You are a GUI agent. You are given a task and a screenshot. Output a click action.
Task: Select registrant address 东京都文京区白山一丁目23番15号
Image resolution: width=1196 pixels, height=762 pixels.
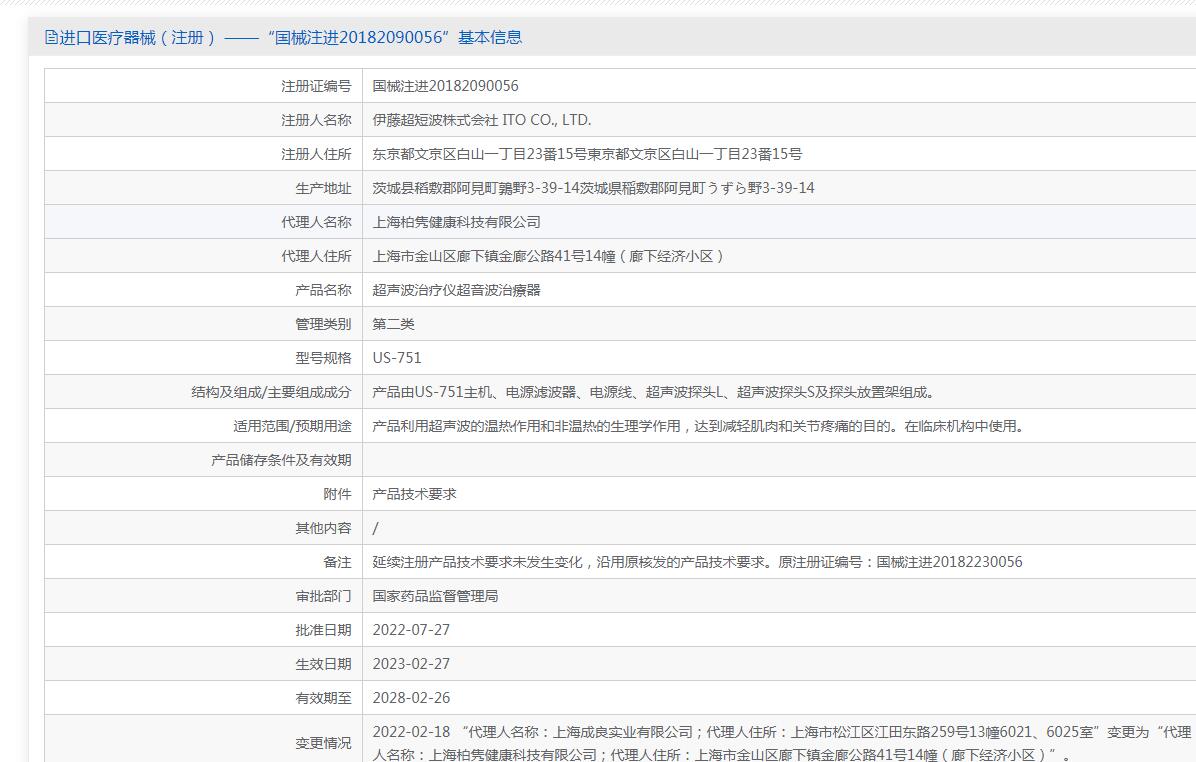[587, 154]
